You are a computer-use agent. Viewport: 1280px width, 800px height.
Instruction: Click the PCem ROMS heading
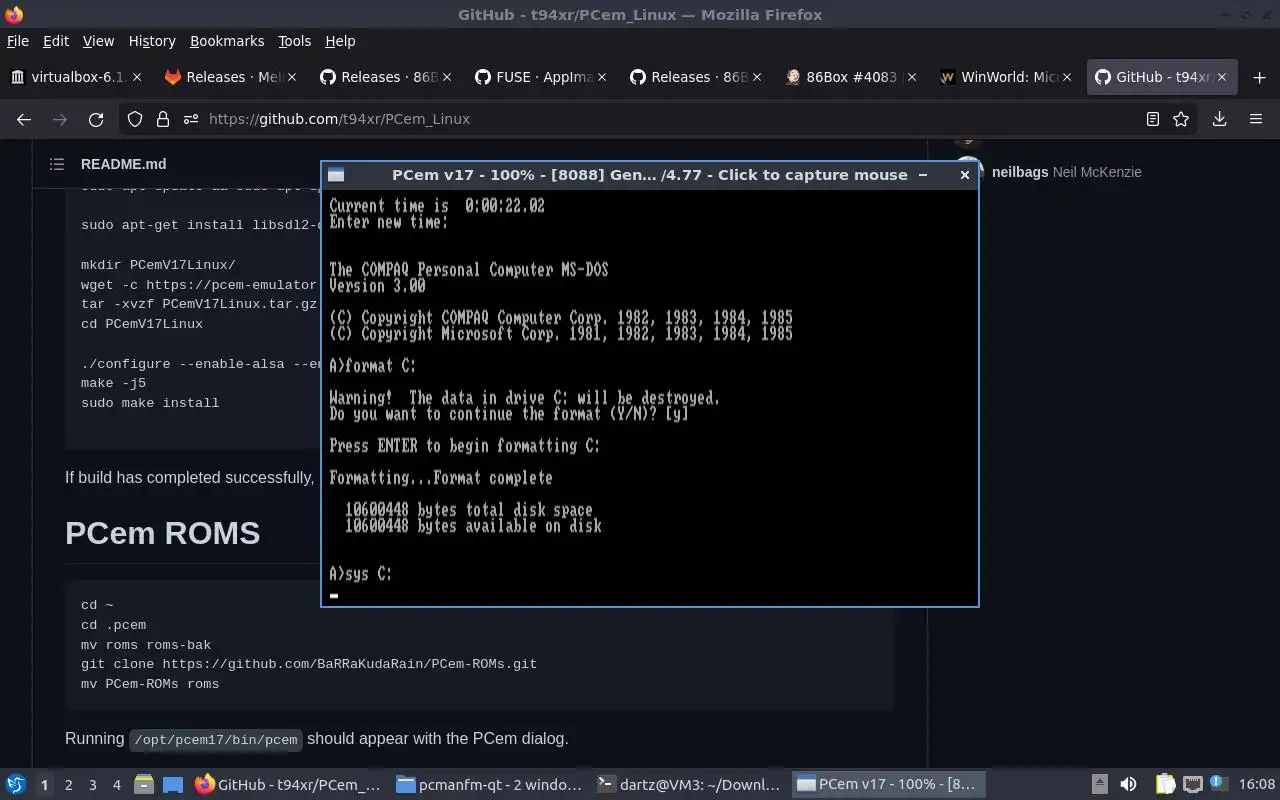point(162,533)
